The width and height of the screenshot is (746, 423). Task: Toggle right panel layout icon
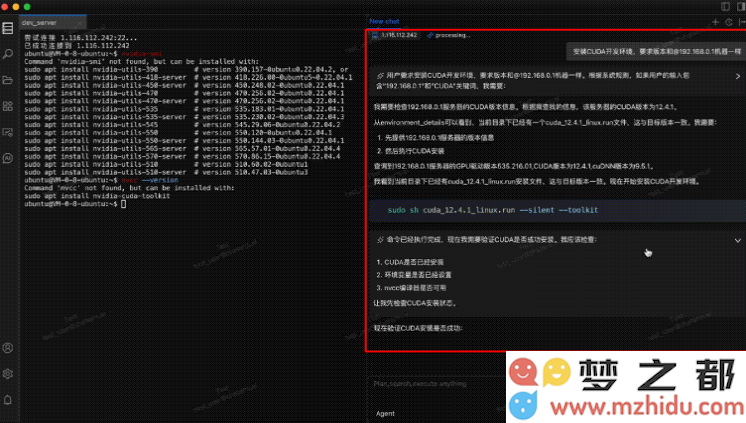pyautogui.click(x=741, y=7)
